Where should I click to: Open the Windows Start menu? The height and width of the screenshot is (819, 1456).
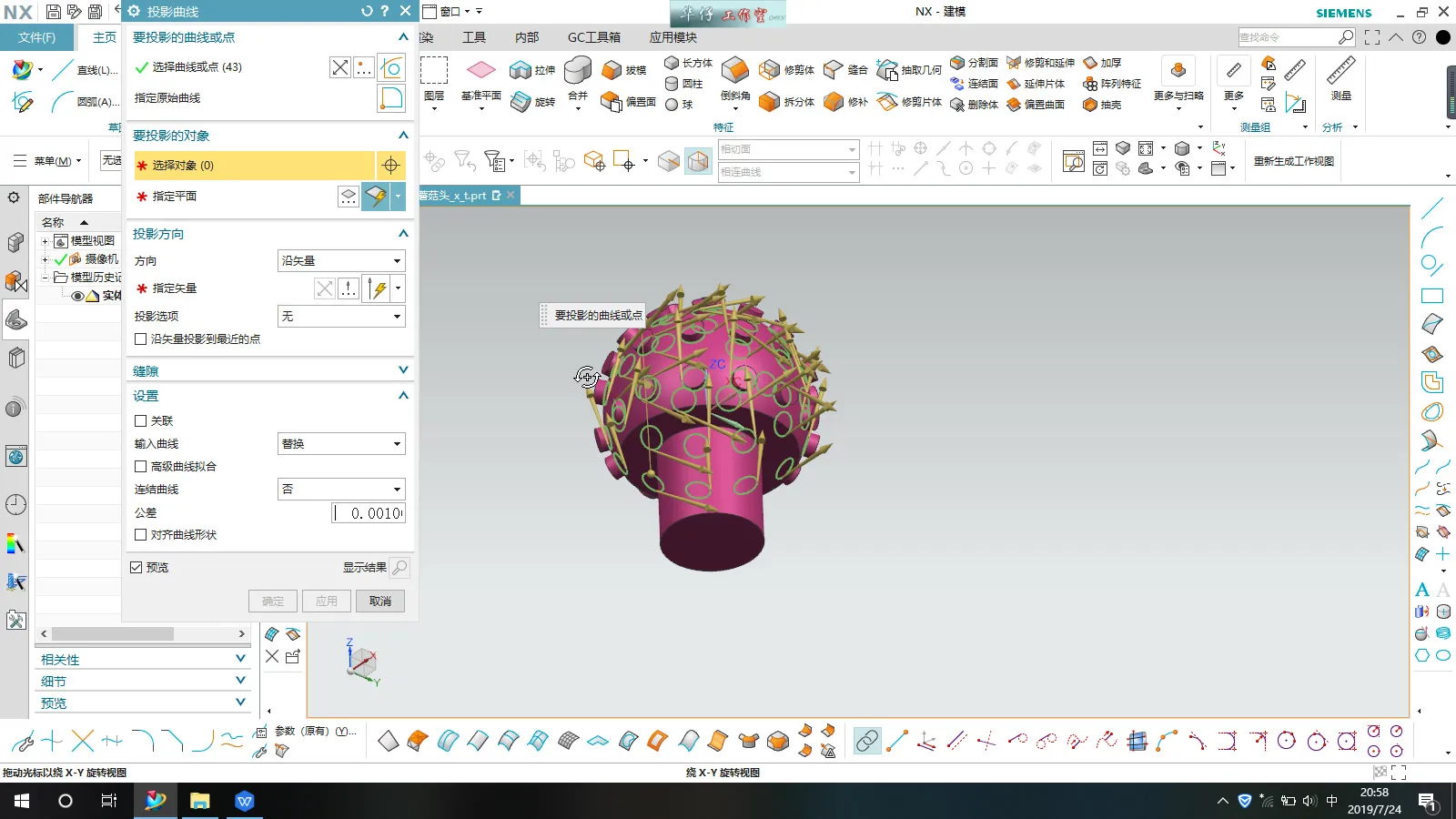(22, 801)
